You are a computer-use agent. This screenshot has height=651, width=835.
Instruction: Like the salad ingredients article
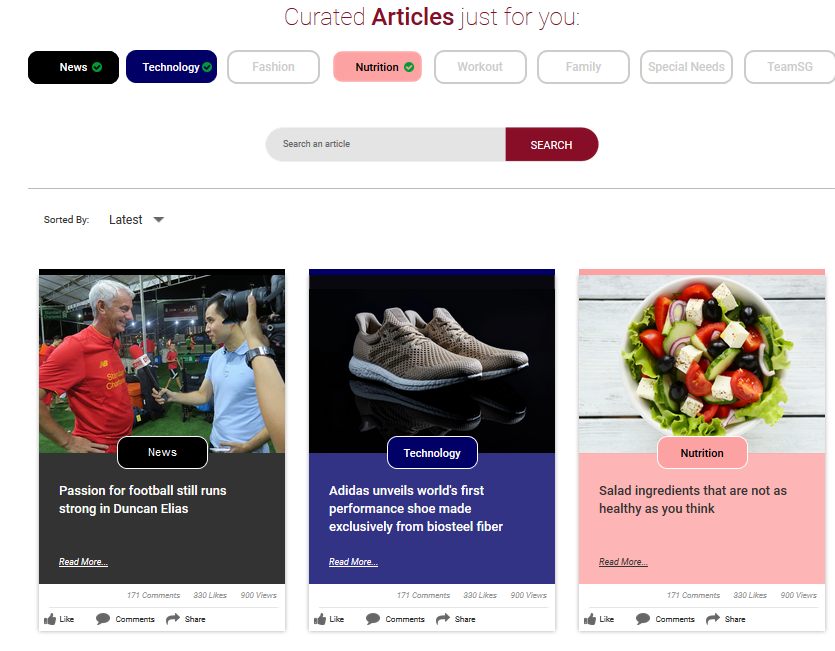[599, 619]
